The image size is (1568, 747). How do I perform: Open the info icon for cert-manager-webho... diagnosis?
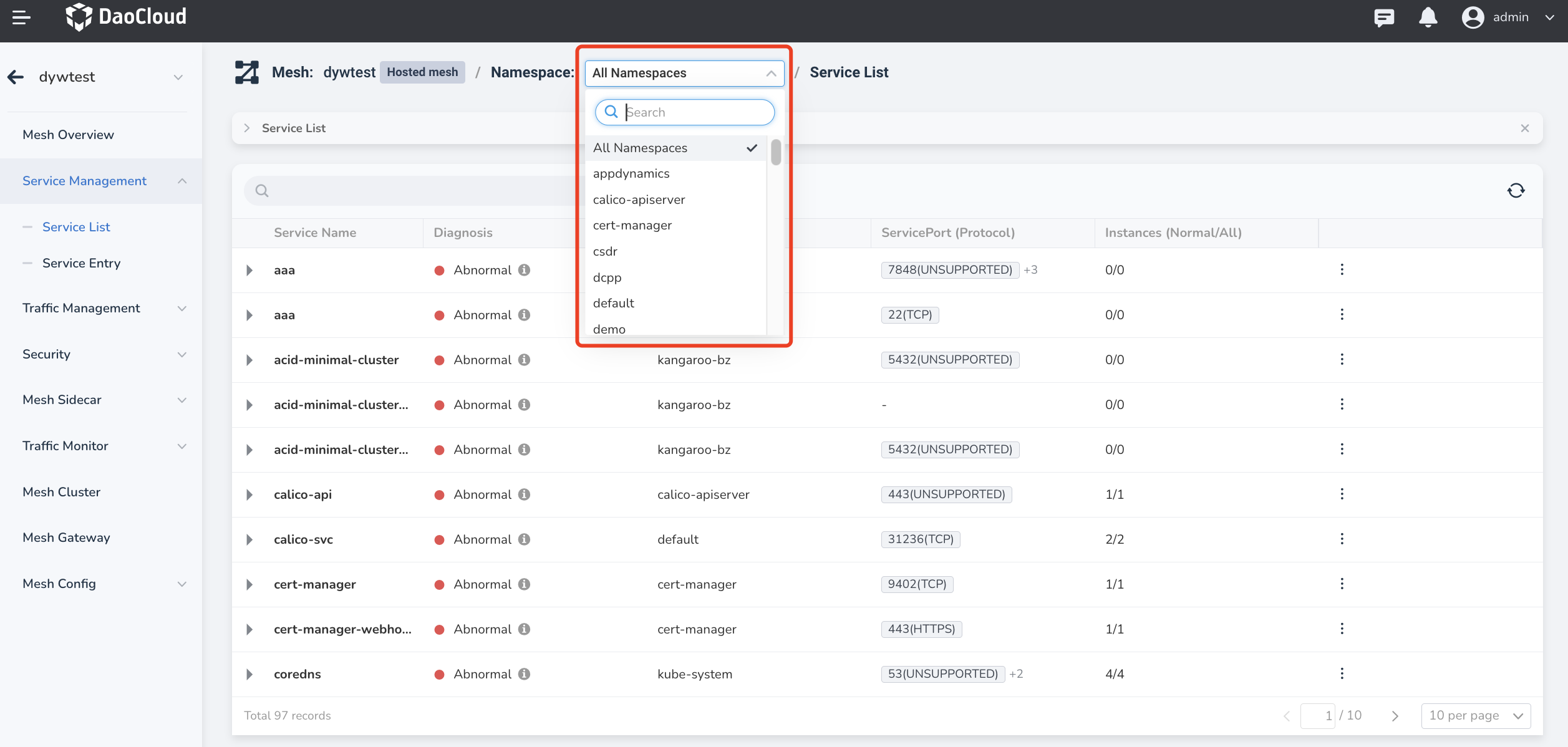coord(525,629)
